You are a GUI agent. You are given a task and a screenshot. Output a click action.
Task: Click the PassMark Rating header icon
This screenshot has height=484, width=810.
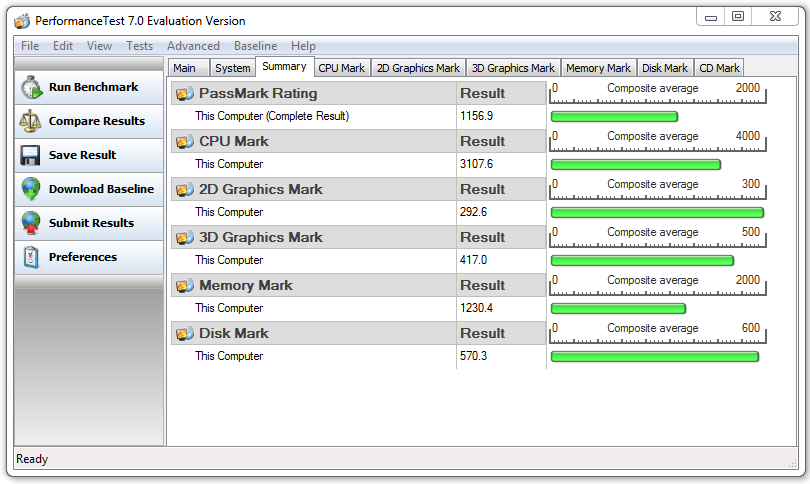[x=184, y=93]
